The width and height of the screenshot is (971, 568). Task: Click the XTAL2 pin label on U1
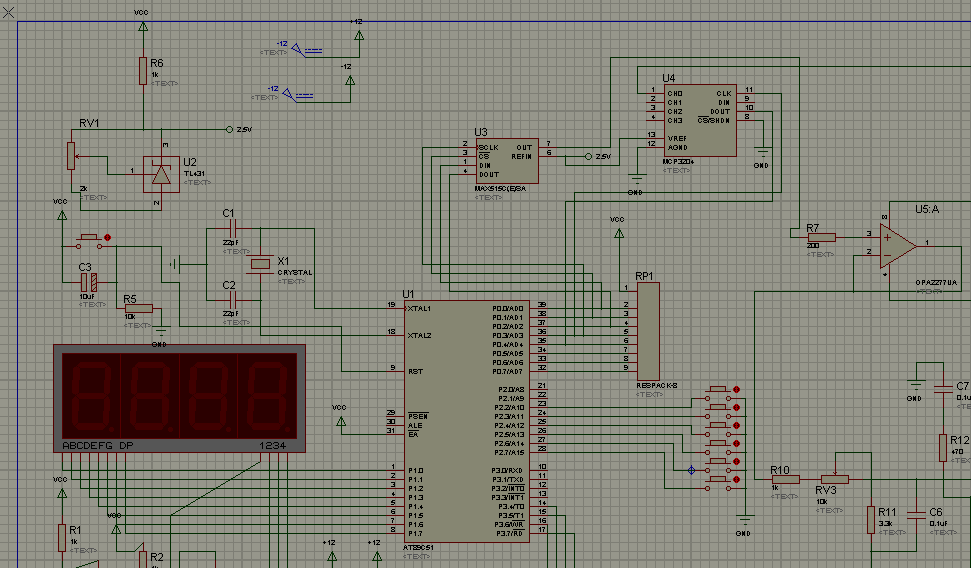point(419,336)
